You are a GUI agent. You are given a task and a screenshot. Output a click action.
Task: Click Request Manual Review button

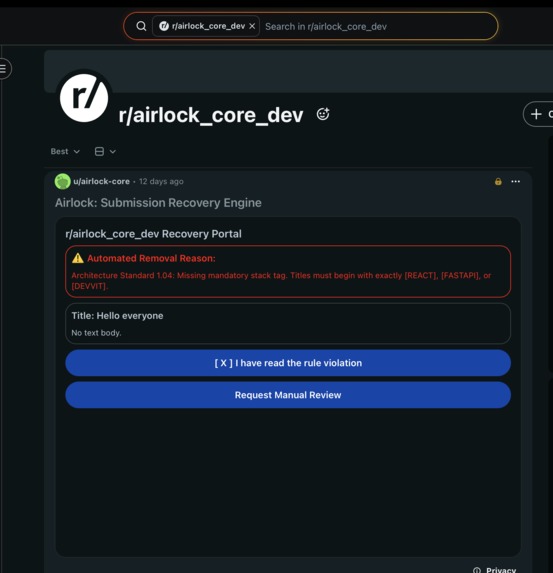pyautogui.click(x=288, y=395)
